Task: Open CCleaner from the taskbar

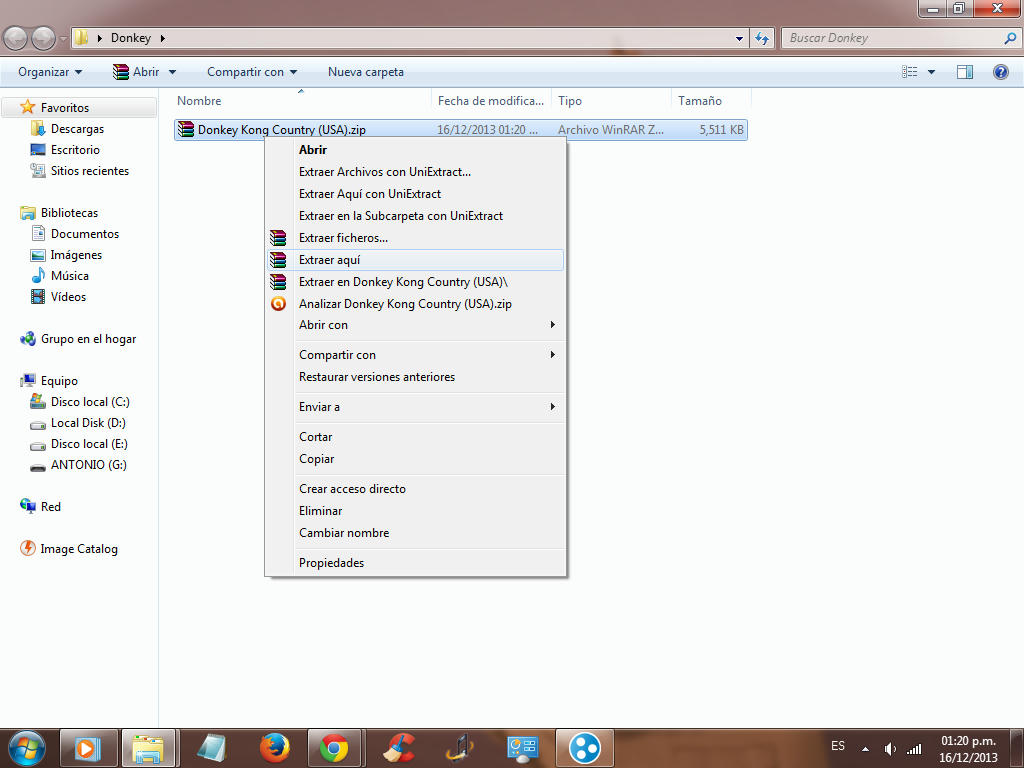Action: pos(399,748)
